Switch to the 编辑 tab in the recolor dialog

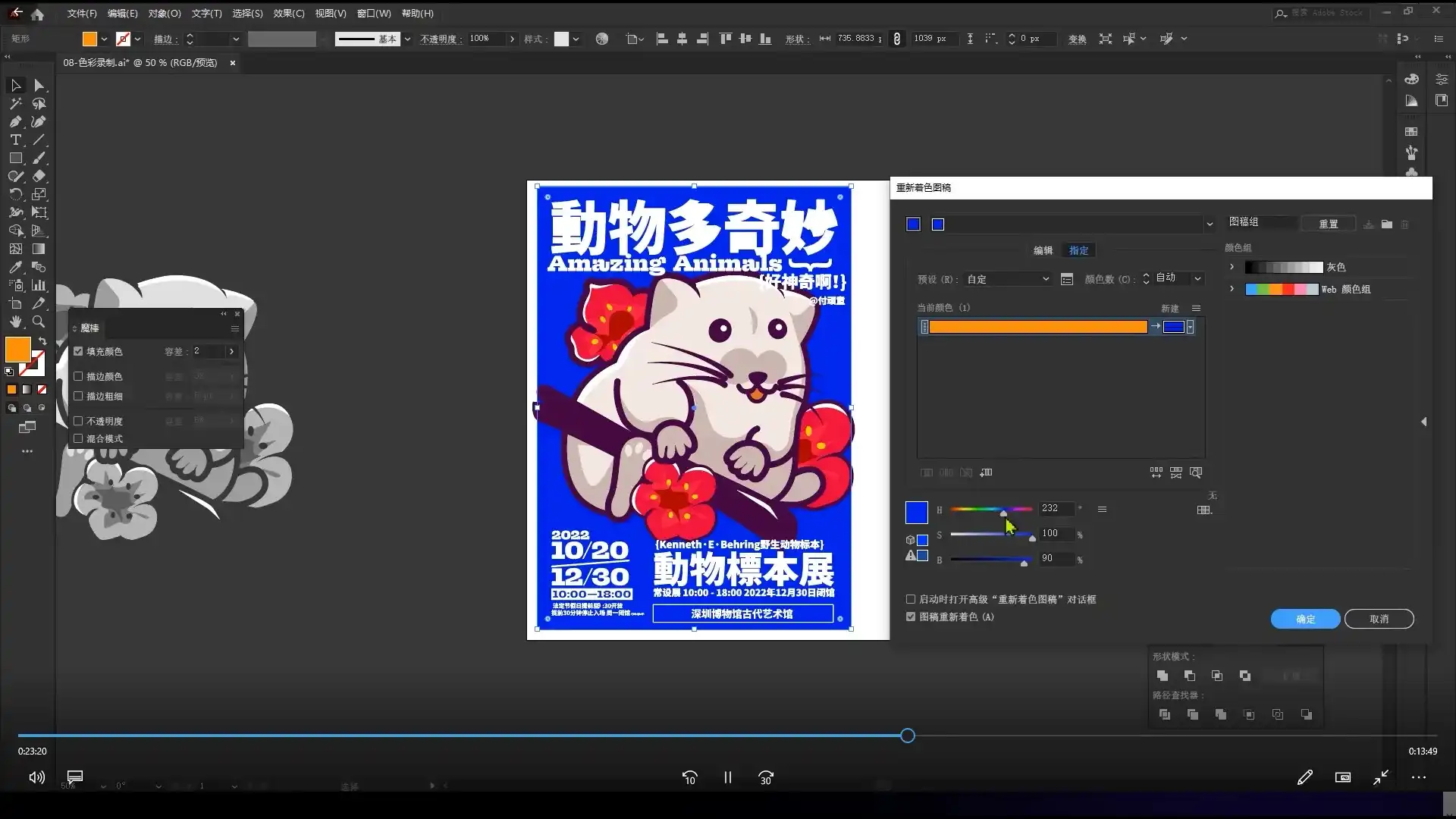click(1042, 249)
